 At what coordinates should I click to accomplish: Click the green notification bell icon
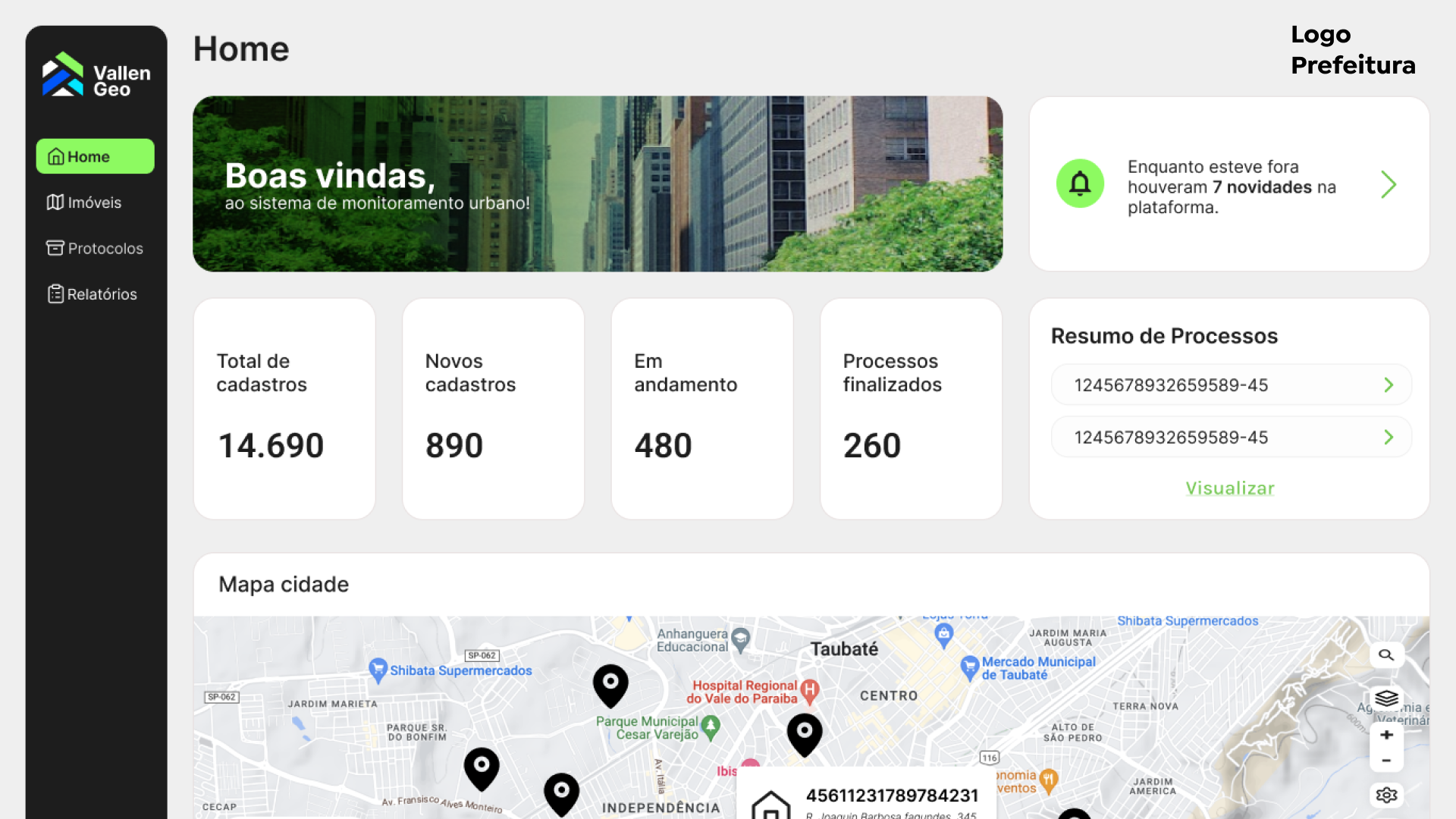1080,184
